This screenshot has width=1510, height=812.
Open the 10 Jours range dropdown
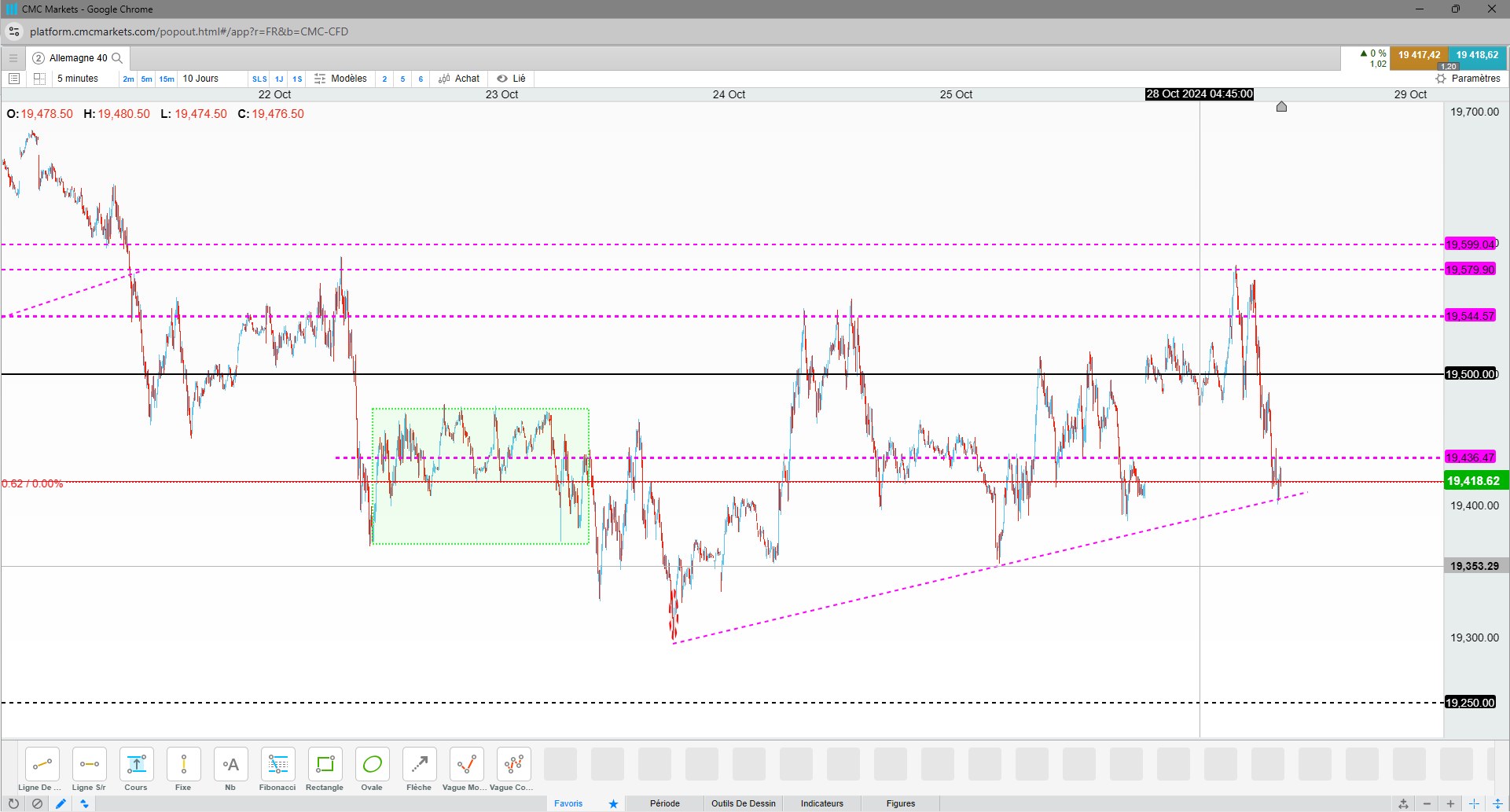(x=200, y=79)
